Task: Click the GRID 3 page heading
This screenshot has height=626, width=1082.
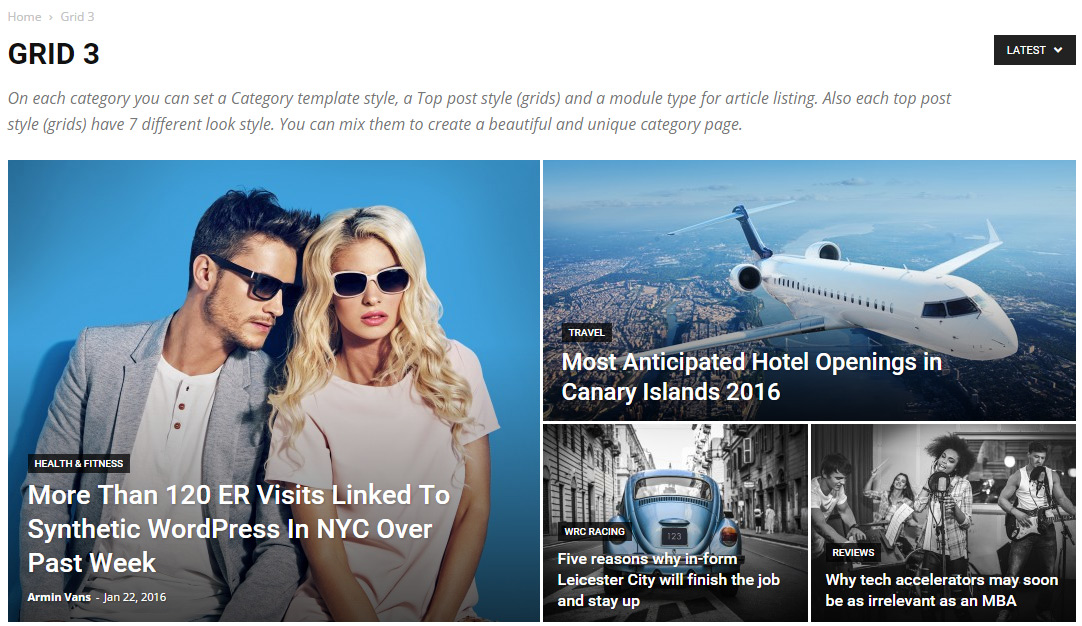Action: pyautogui.click(x=54, y=54)
